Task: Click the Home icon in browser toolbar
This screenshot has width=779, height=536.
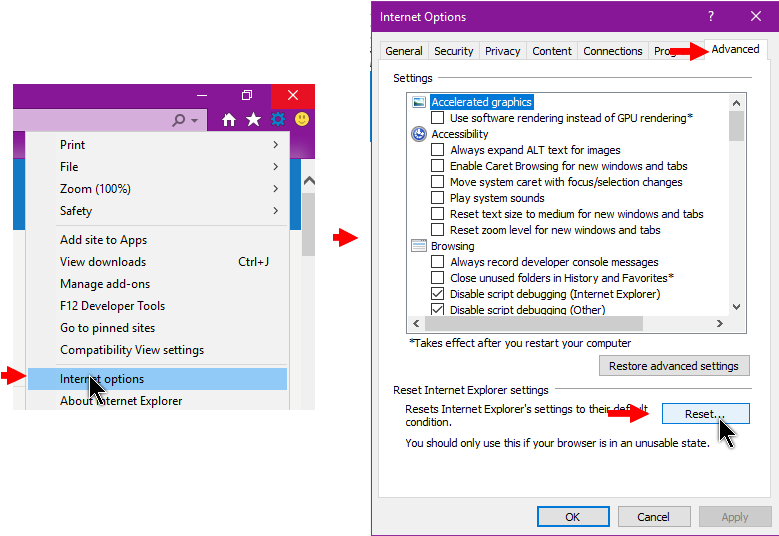Action: coord(229,119)
